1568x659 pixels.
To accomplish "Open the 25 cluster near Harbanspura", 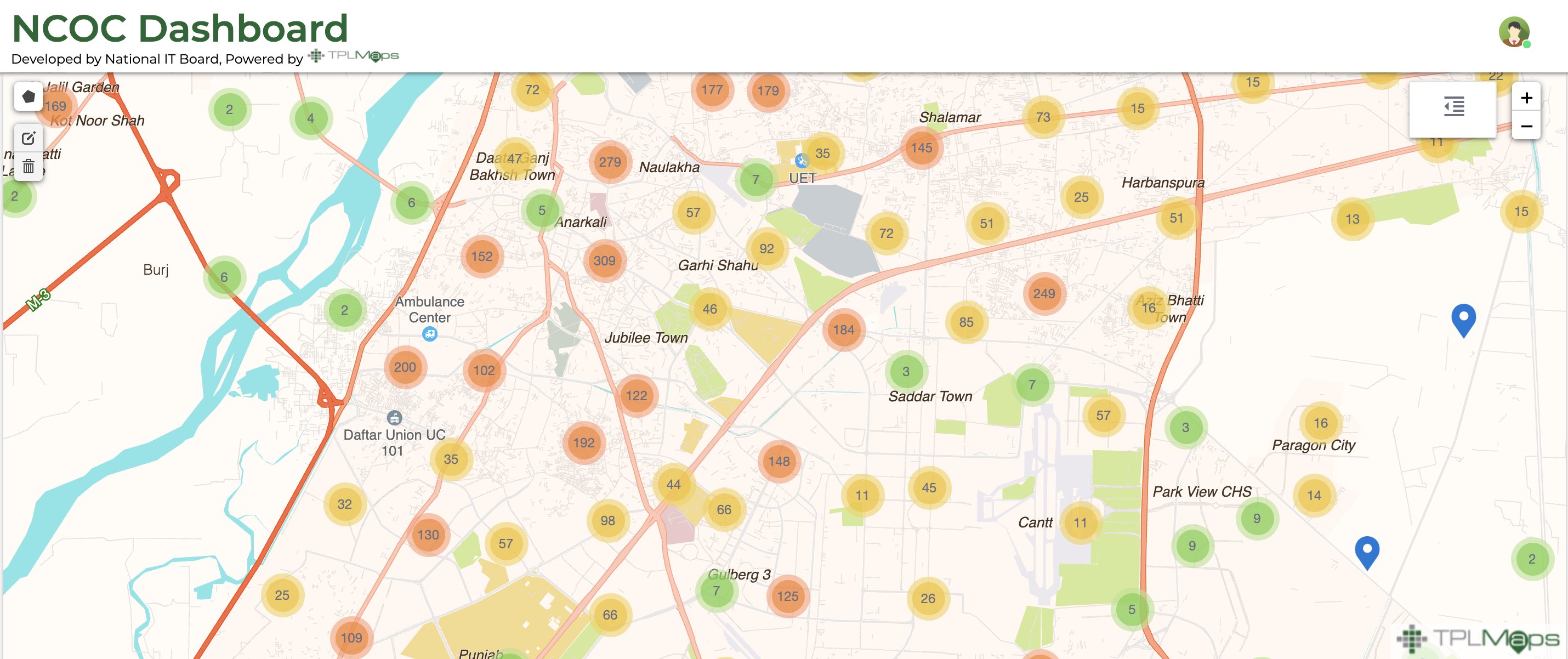I will (1081, 197).
